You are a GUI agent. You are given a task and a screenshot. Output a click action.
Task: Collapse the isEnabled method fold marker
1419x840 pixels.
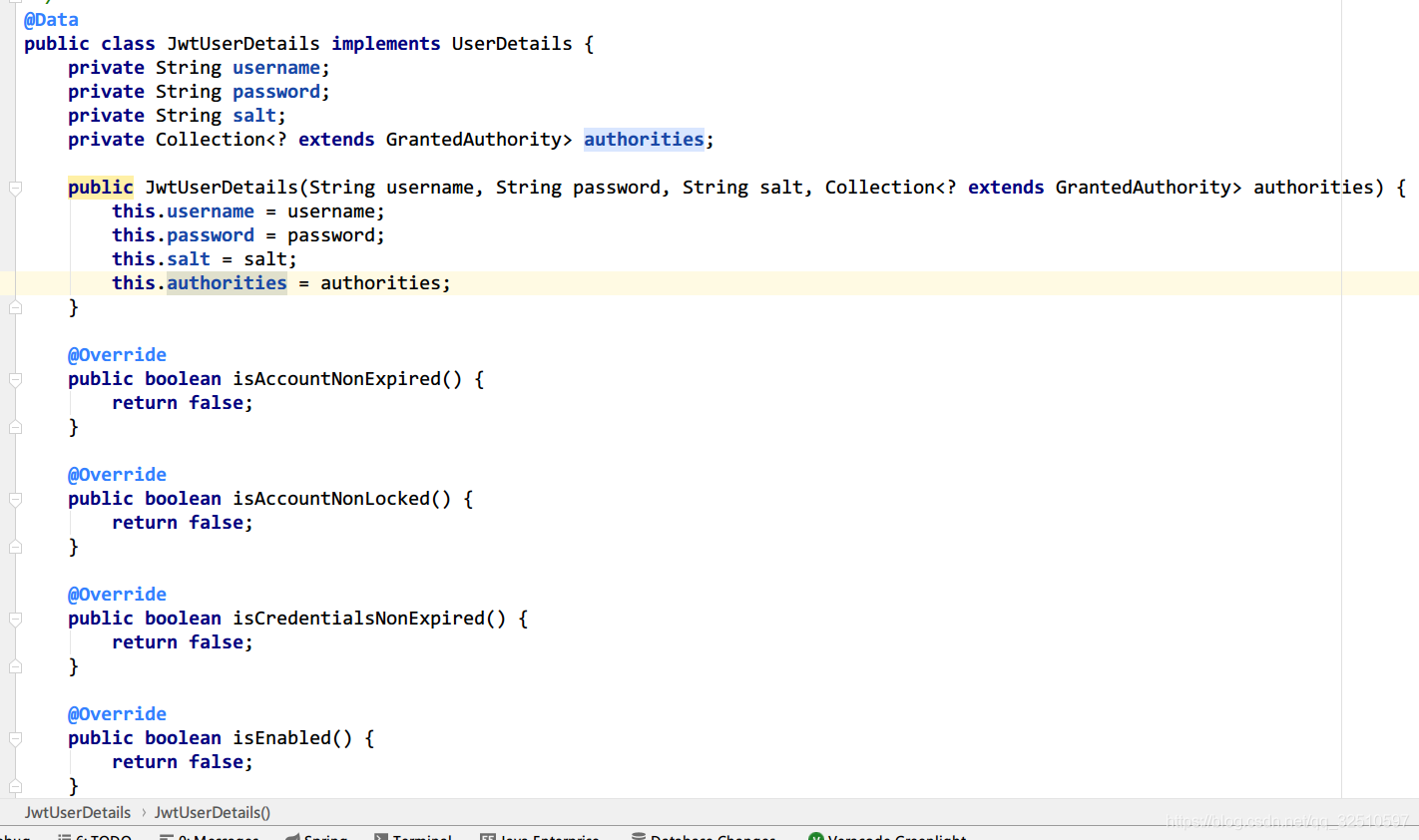[15, 738]
